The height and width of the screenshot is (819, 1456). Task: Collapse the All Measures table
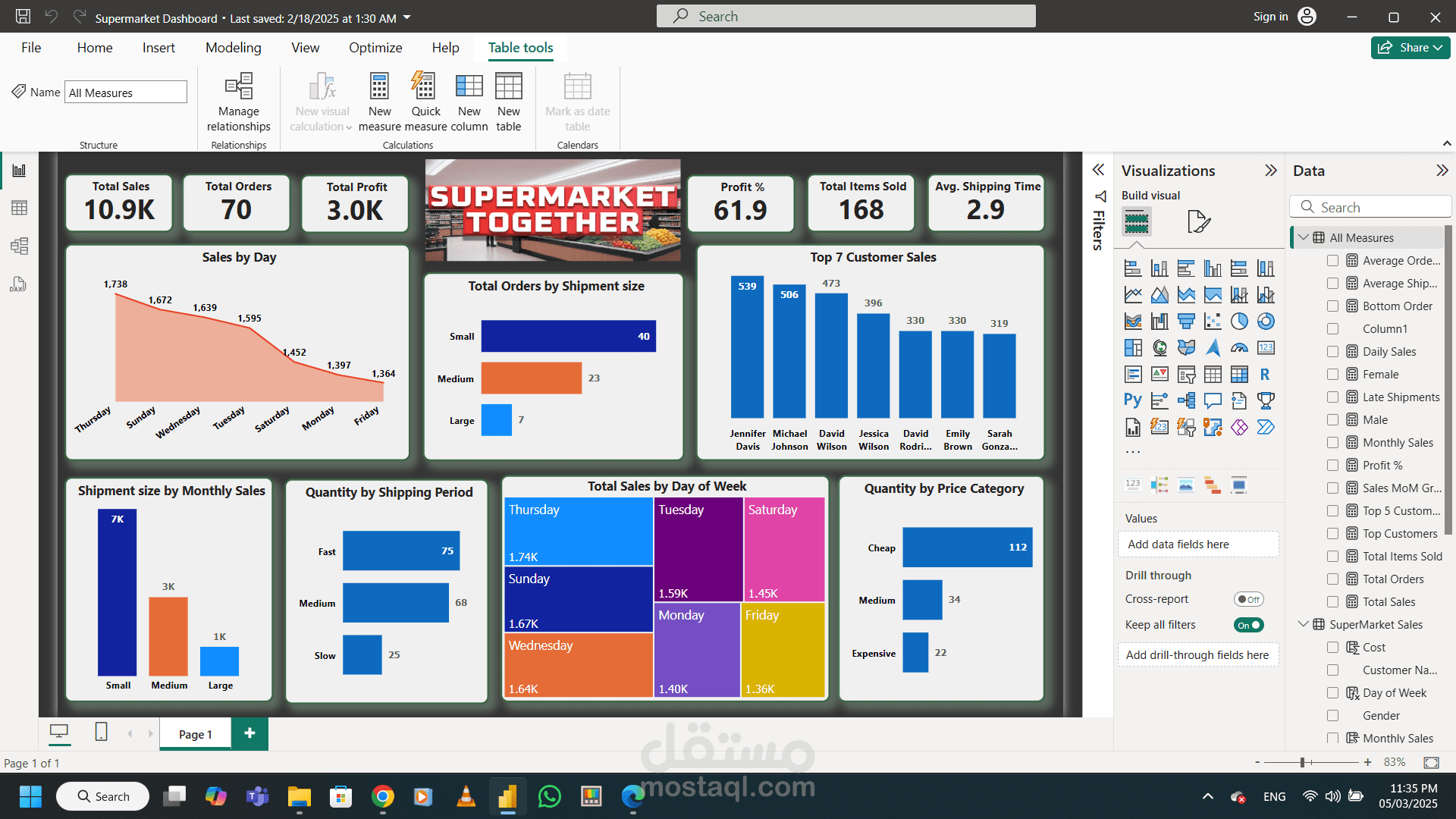click(1303, 237)
